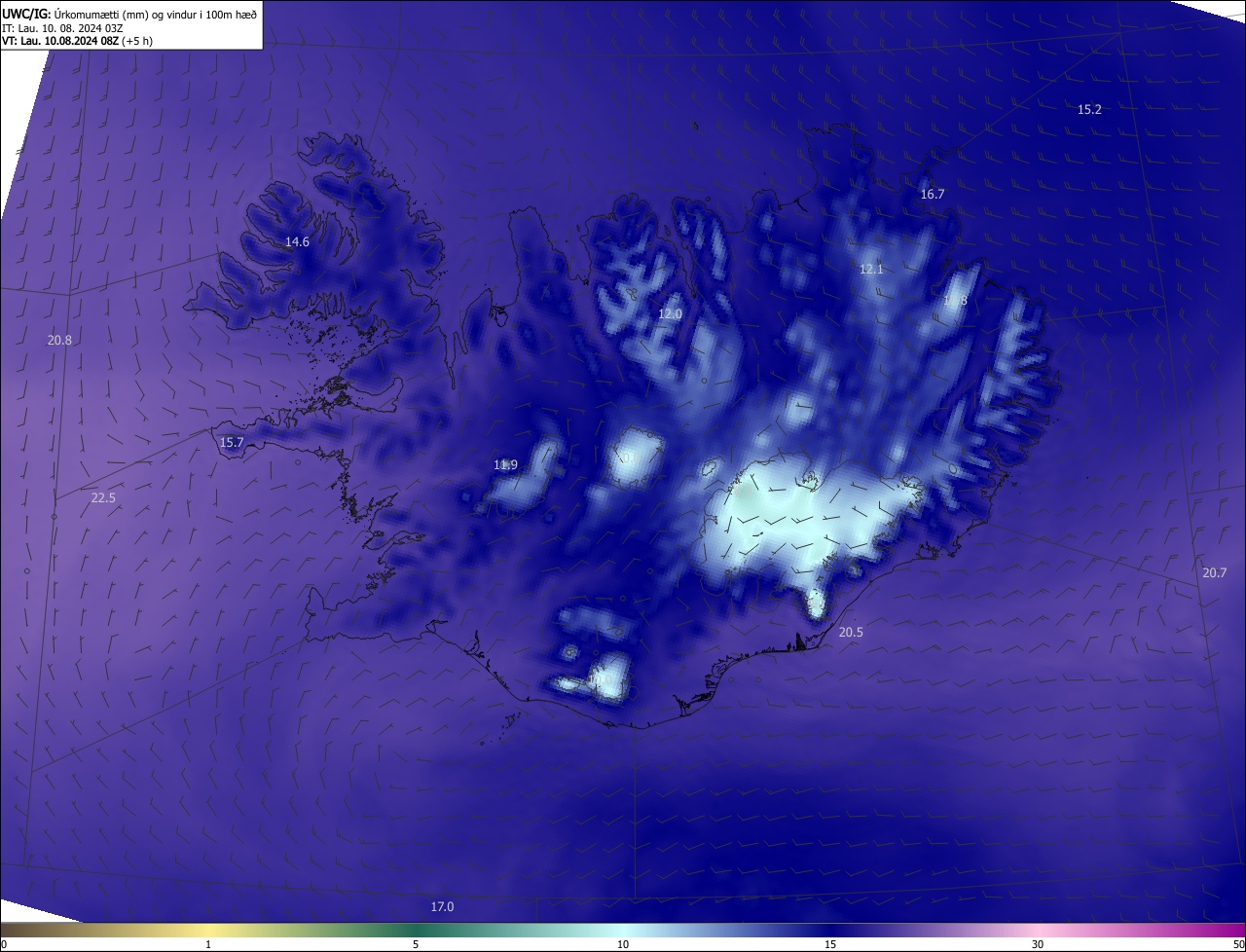This screenshot has width=1246, height=952.
Task: Click the 12.0 value in north Iceland
Action: [x=670, y=314]
